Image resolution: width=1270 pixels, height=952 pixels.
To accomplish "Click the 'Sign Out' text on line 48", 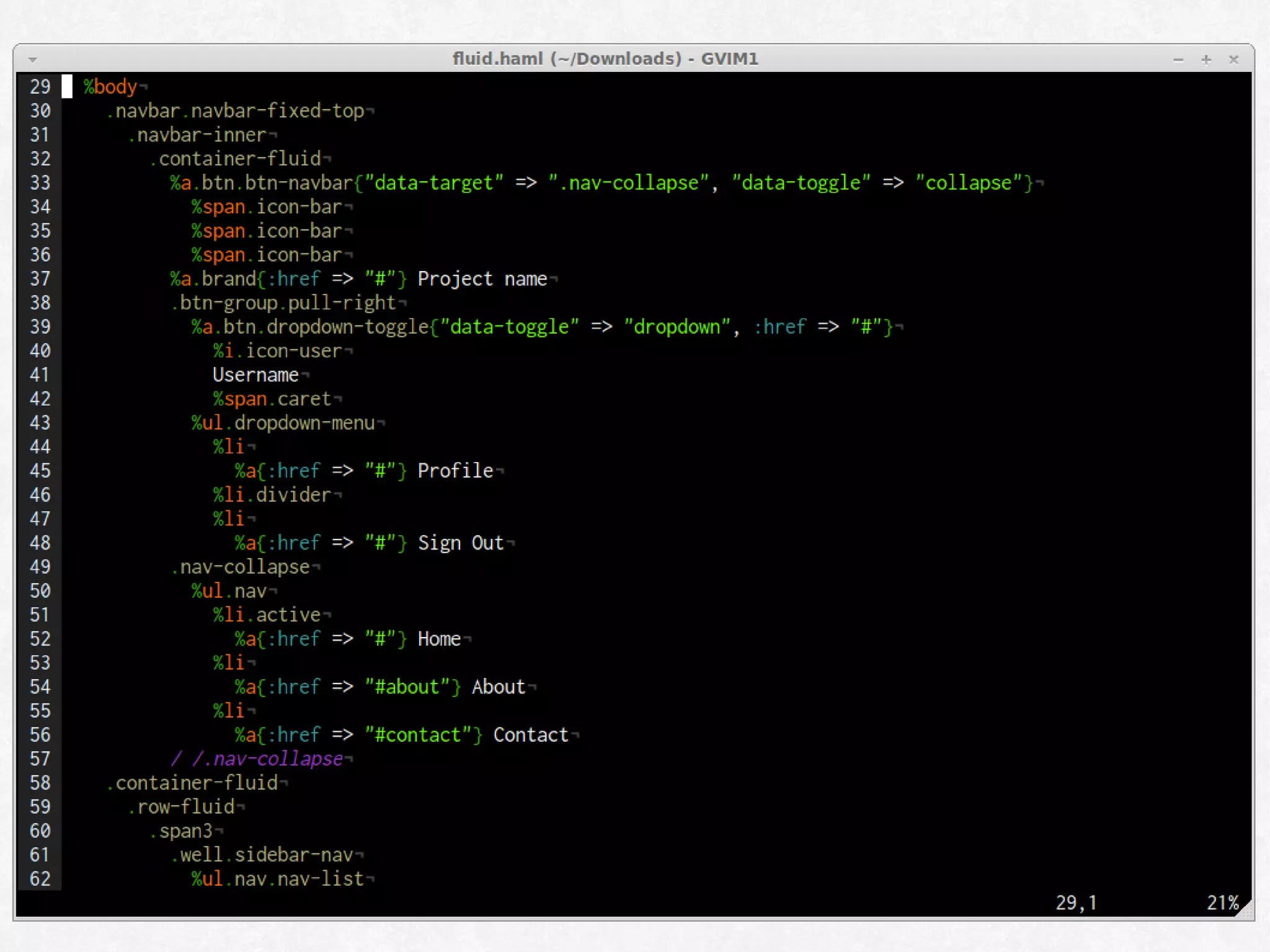I will 460,543.
